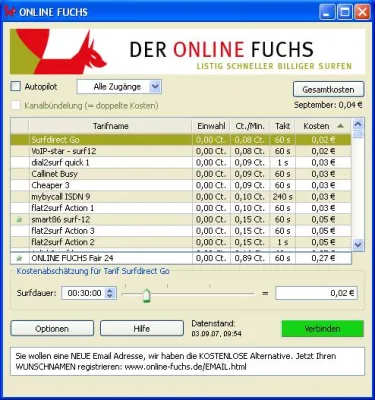Viewport: 375px width, 400px height.
Task: Select the flat2surf Action 1 tariff
Action: point(181,208)
